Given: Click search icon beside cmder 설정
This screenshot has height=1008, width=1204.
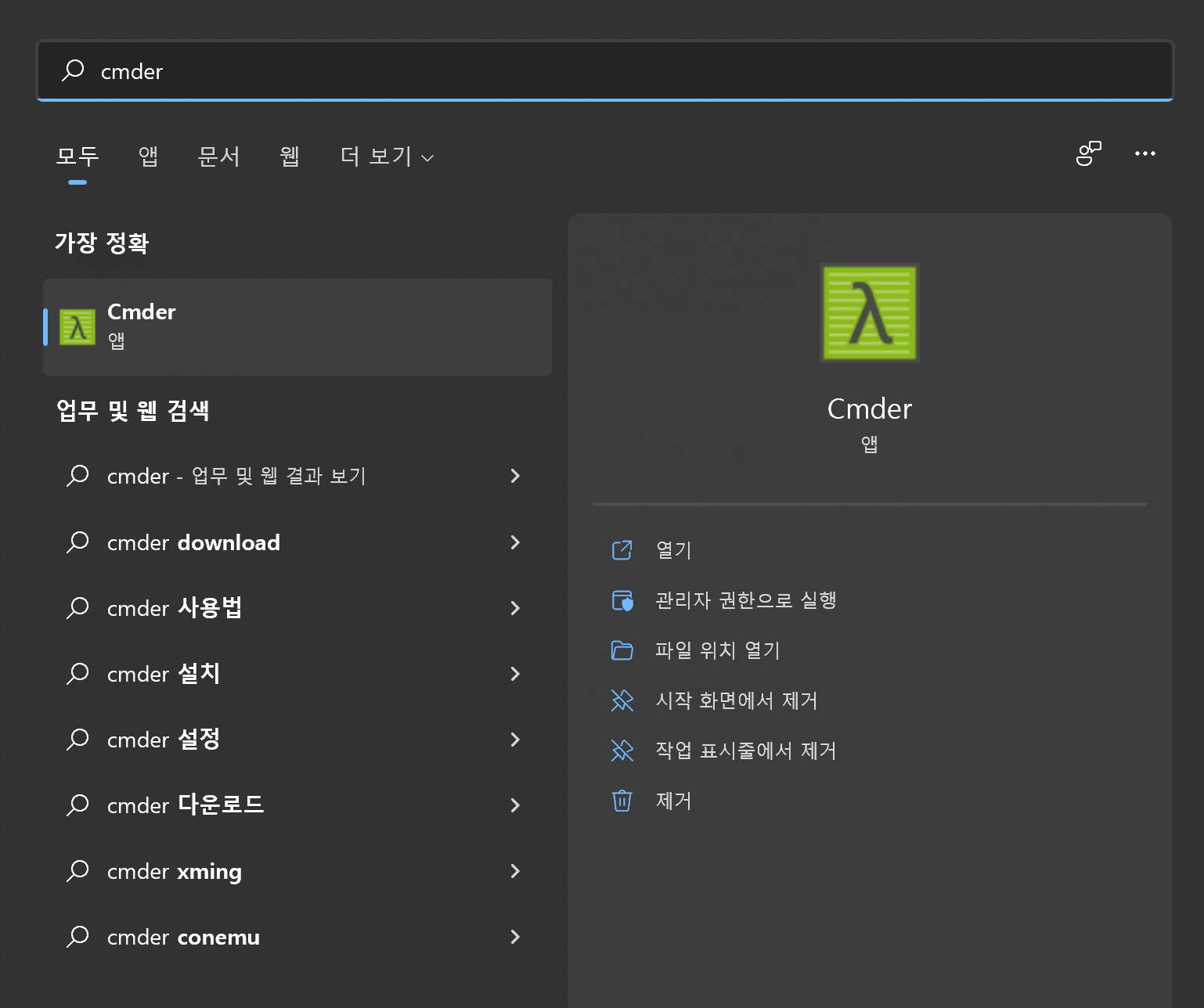Looking at the screenshot, I should pyautogui.click(x=78, y=740).
